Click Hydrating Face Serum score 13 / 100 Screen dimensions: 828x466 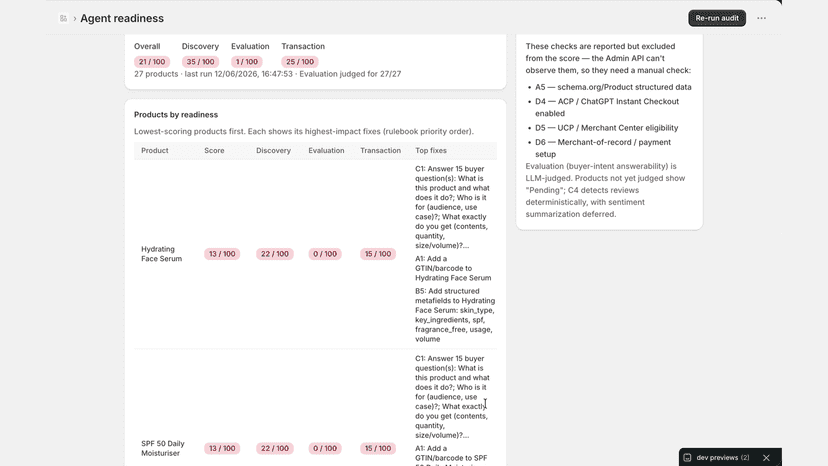pos(222,254)
